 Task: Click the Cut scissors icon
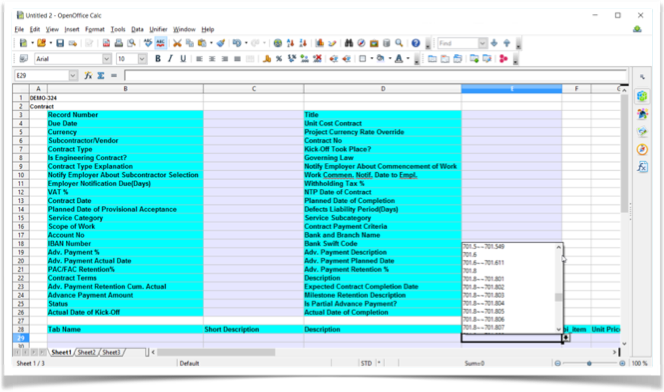177,43
